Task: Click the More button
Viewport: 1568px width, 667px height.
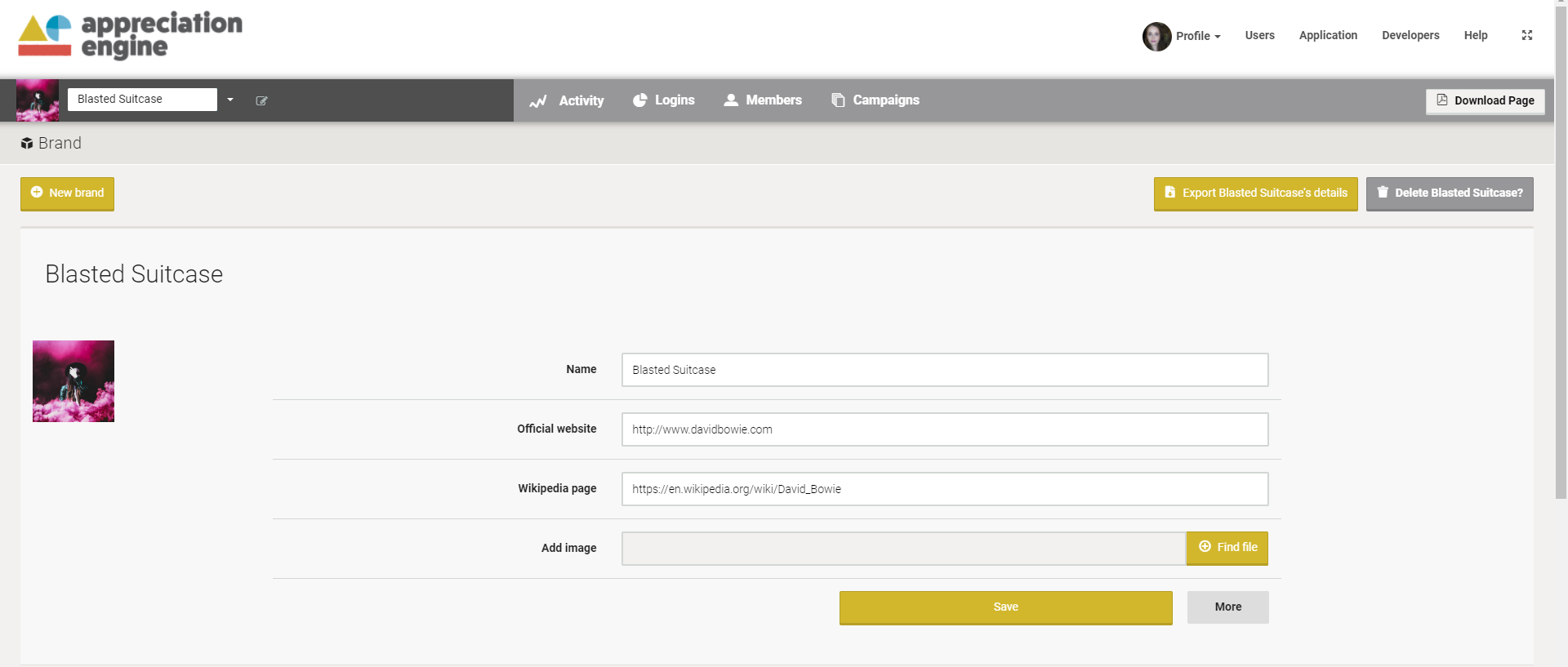Action: (1227, 607)
